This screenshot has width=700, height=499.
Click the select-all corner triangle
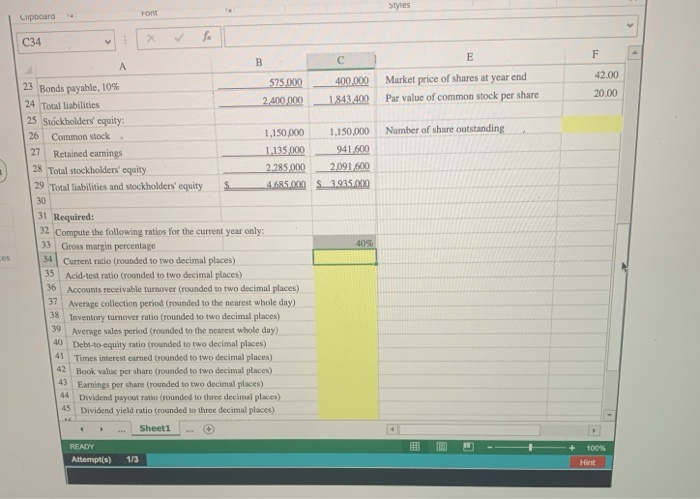coord(28,71)
